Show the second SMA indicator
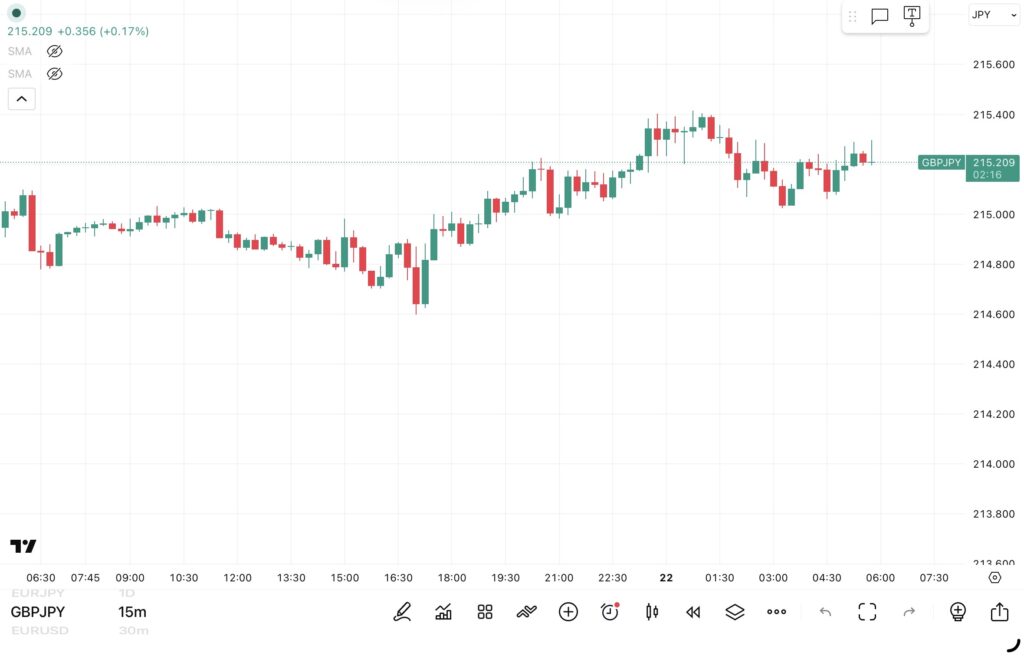The image size is (1024, 656). pos(55,74)
